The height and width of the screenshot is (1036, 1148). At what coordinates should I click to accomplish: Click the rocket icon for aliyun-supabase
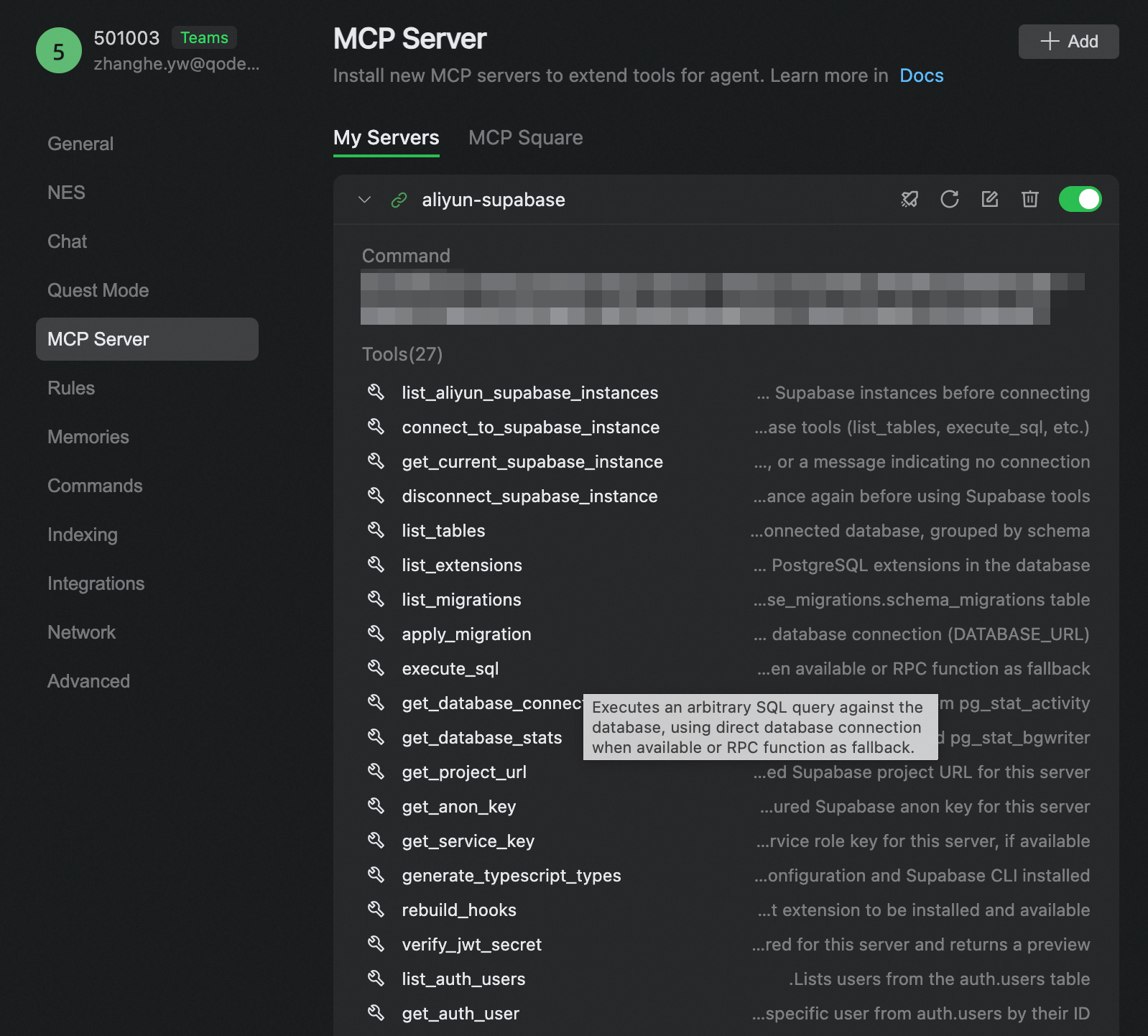tap(909, 199)
